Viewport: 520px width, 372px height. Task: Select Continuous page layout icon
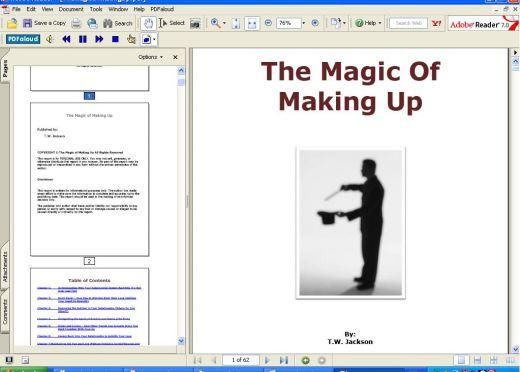point(477,360)
